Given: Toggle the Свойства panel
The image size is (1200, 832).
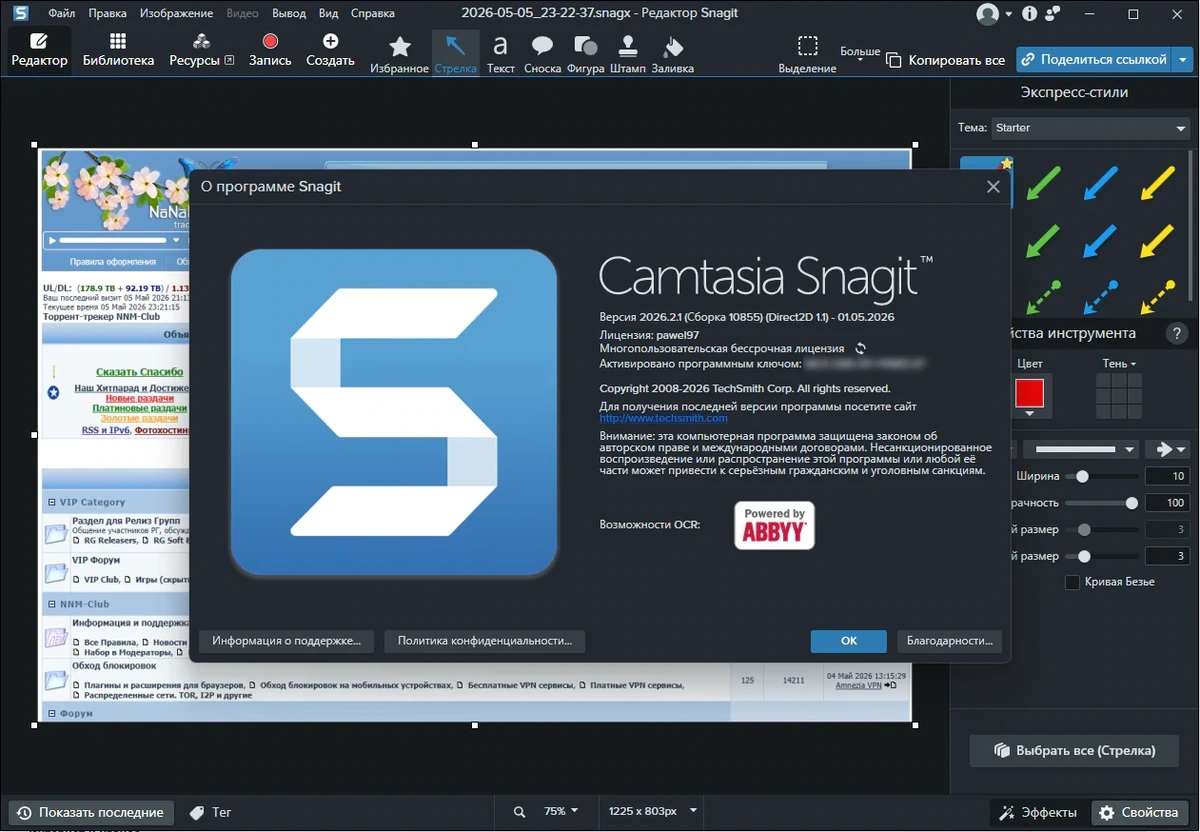Looking at the screenshot, I should click(x=1140, y=812).
